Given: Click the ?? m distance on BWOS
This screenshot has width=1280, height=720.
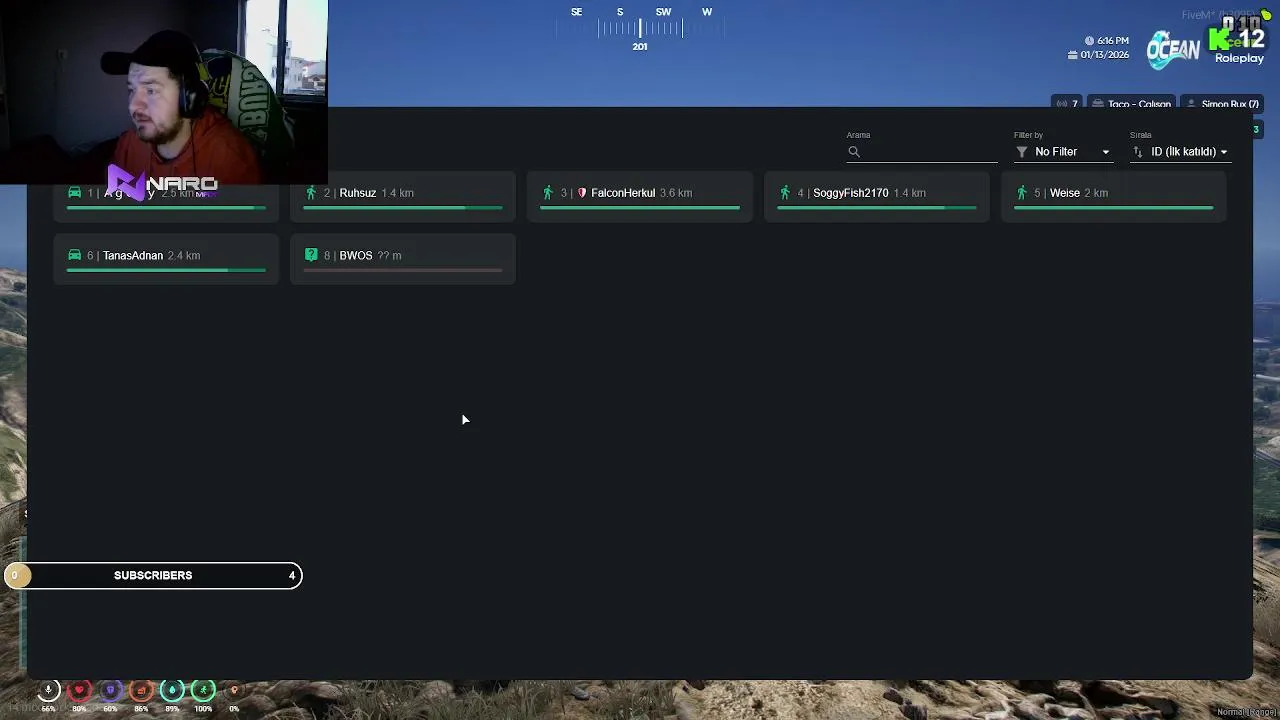Looking at the screenshot, I should tap(389, 256).
